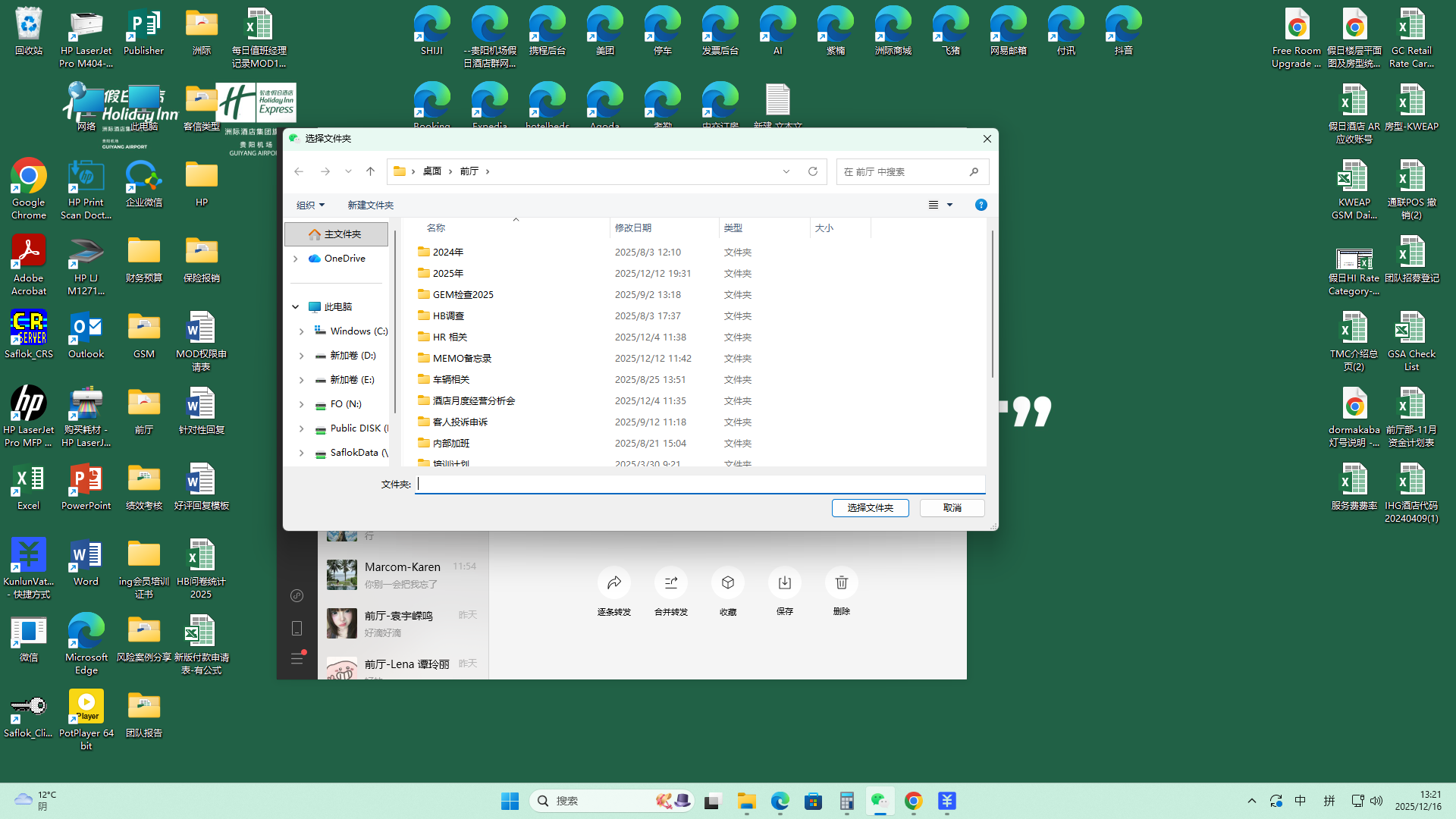Click the 保存 save download icon

[784, 582]
